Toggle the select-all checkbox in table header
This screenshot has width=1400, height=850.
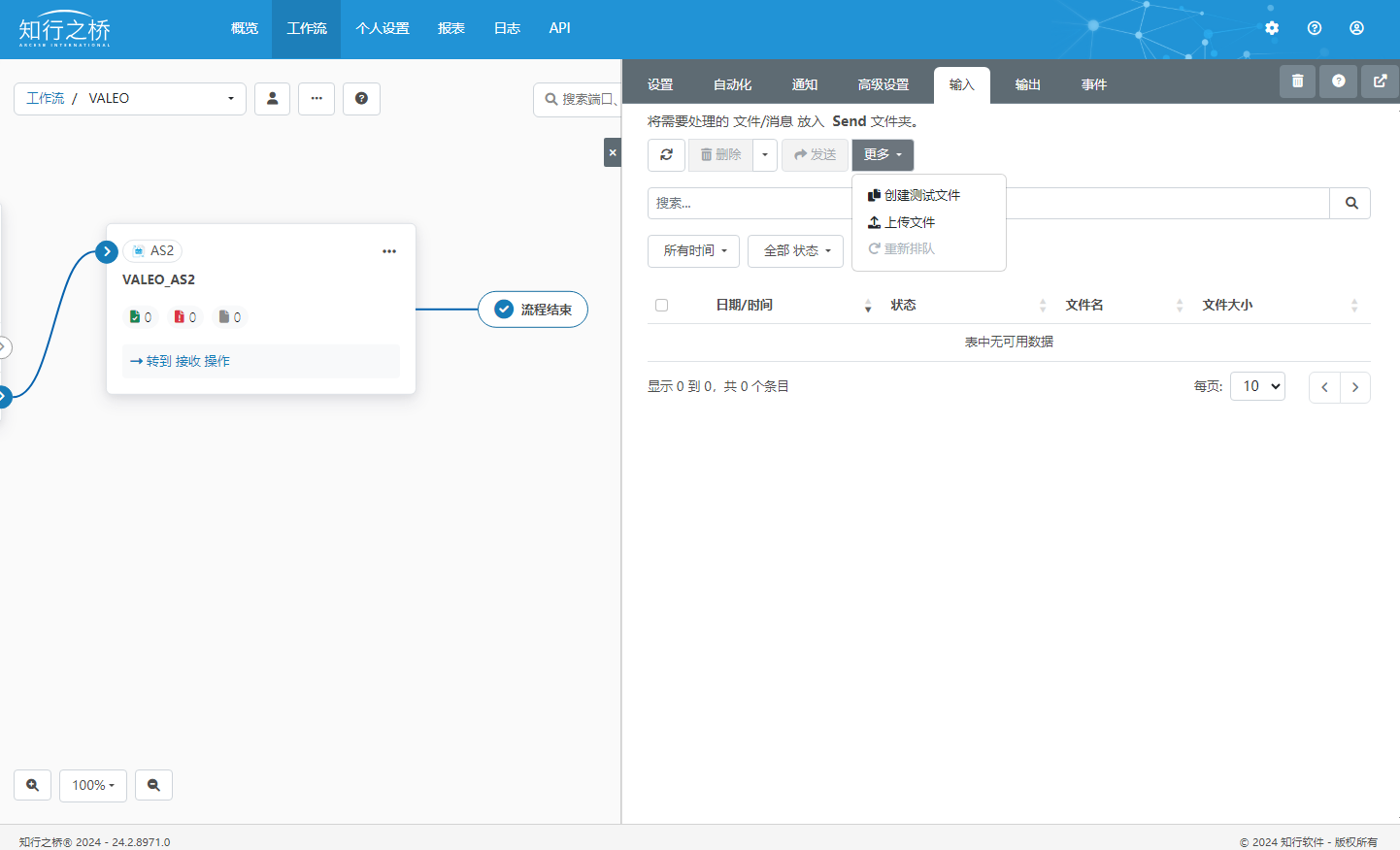pos(662,305)
